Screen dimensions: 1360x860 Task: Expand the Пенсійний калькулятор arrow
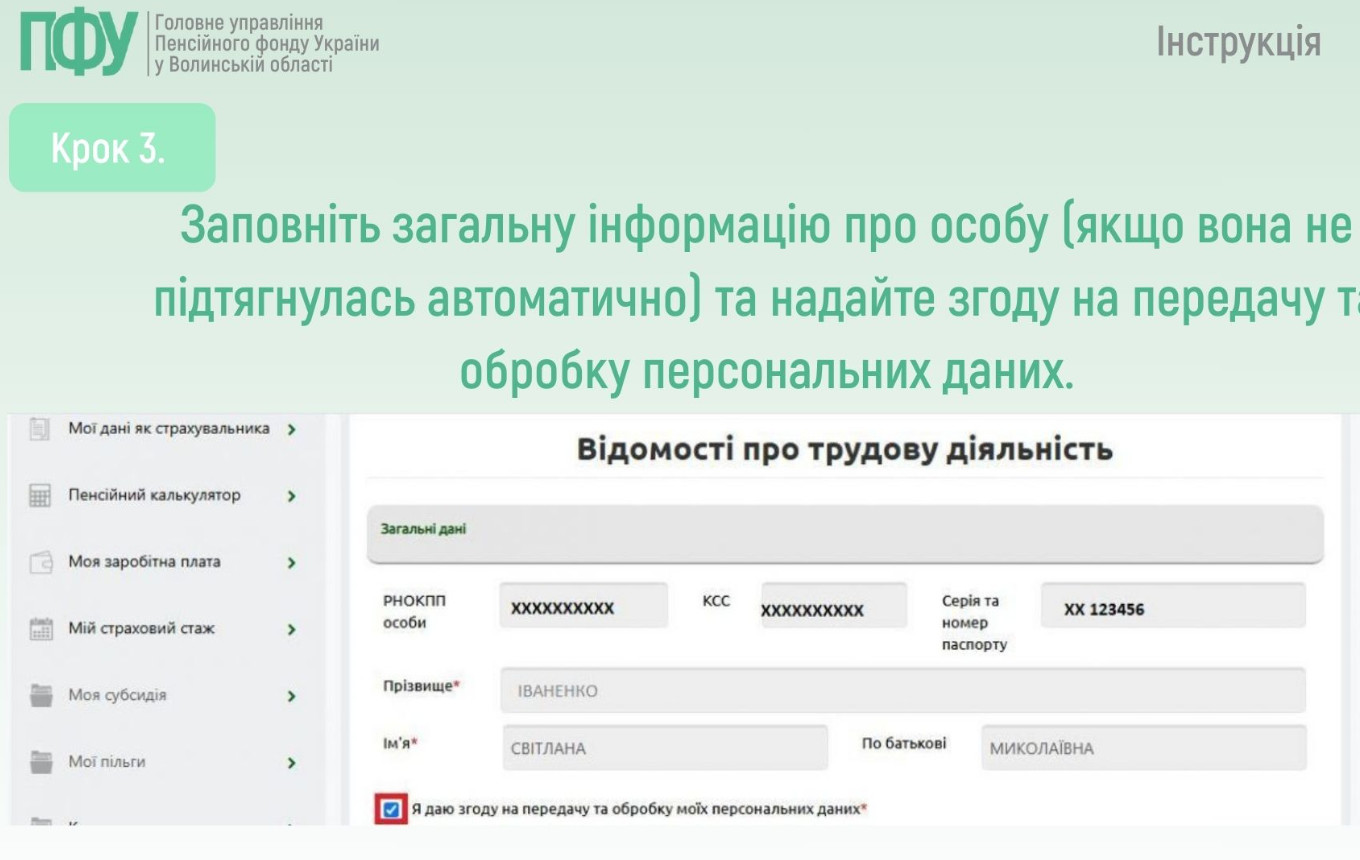[291, 496]
